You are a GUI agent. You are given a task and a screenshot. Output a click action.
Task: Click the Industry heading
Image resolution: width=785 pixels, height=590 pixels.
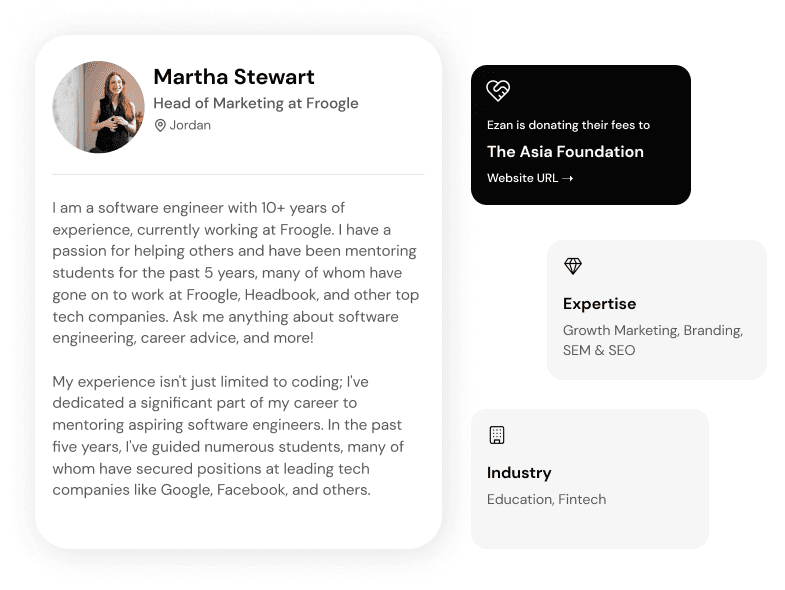519,473
